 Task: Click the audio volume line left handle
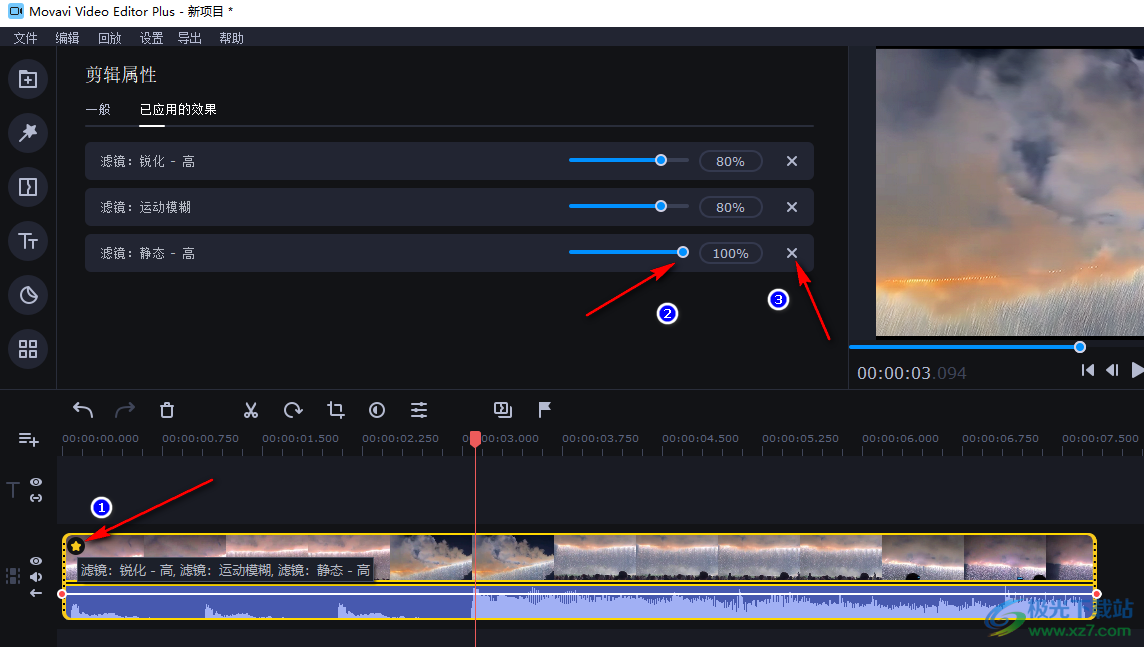click(62, 594)
